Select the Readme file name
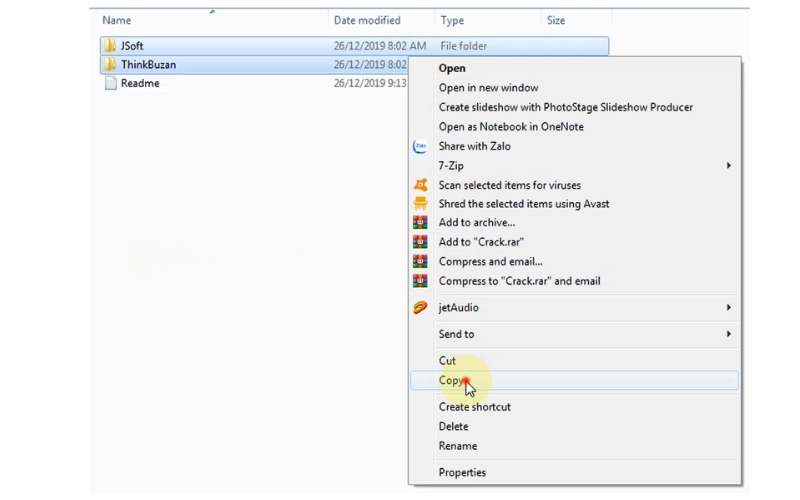 click(x=140, y=83)
